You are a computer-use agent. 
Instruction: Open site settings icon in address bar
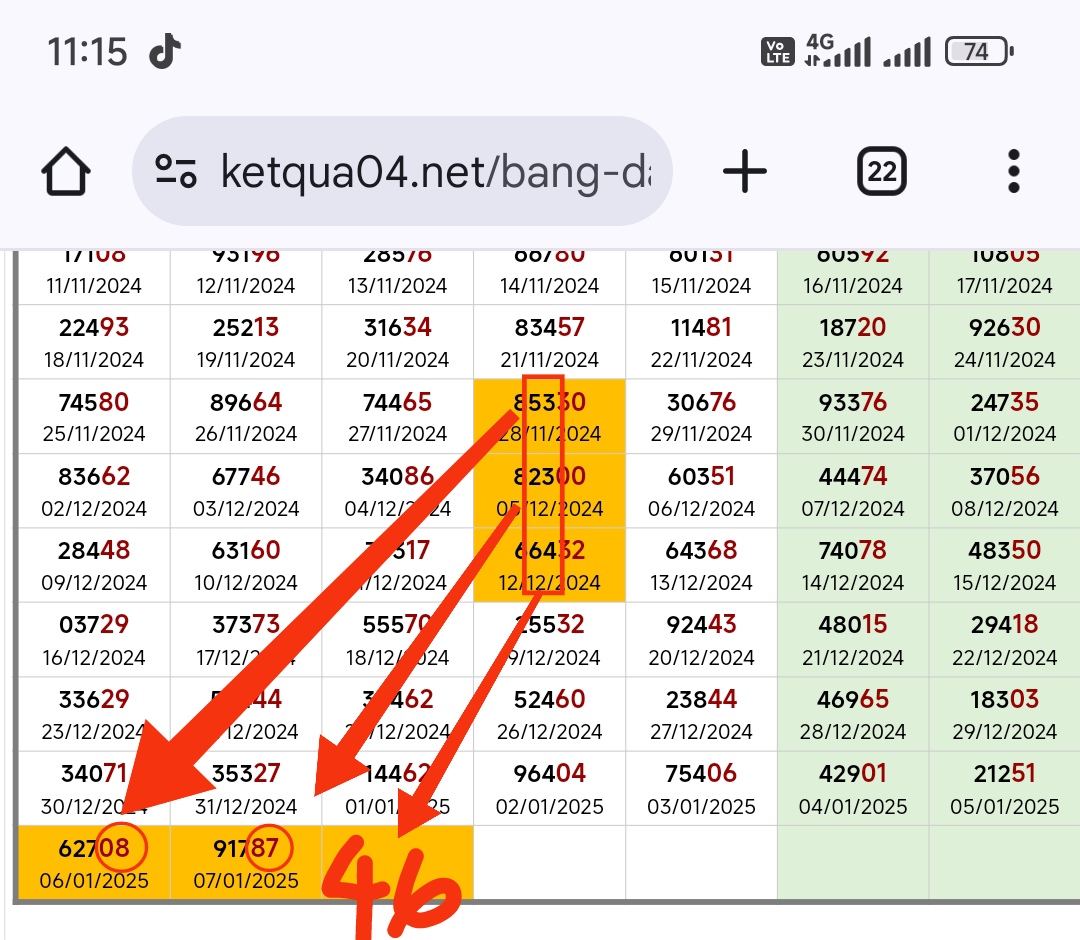pyautogui.click(x=176, y=171)
